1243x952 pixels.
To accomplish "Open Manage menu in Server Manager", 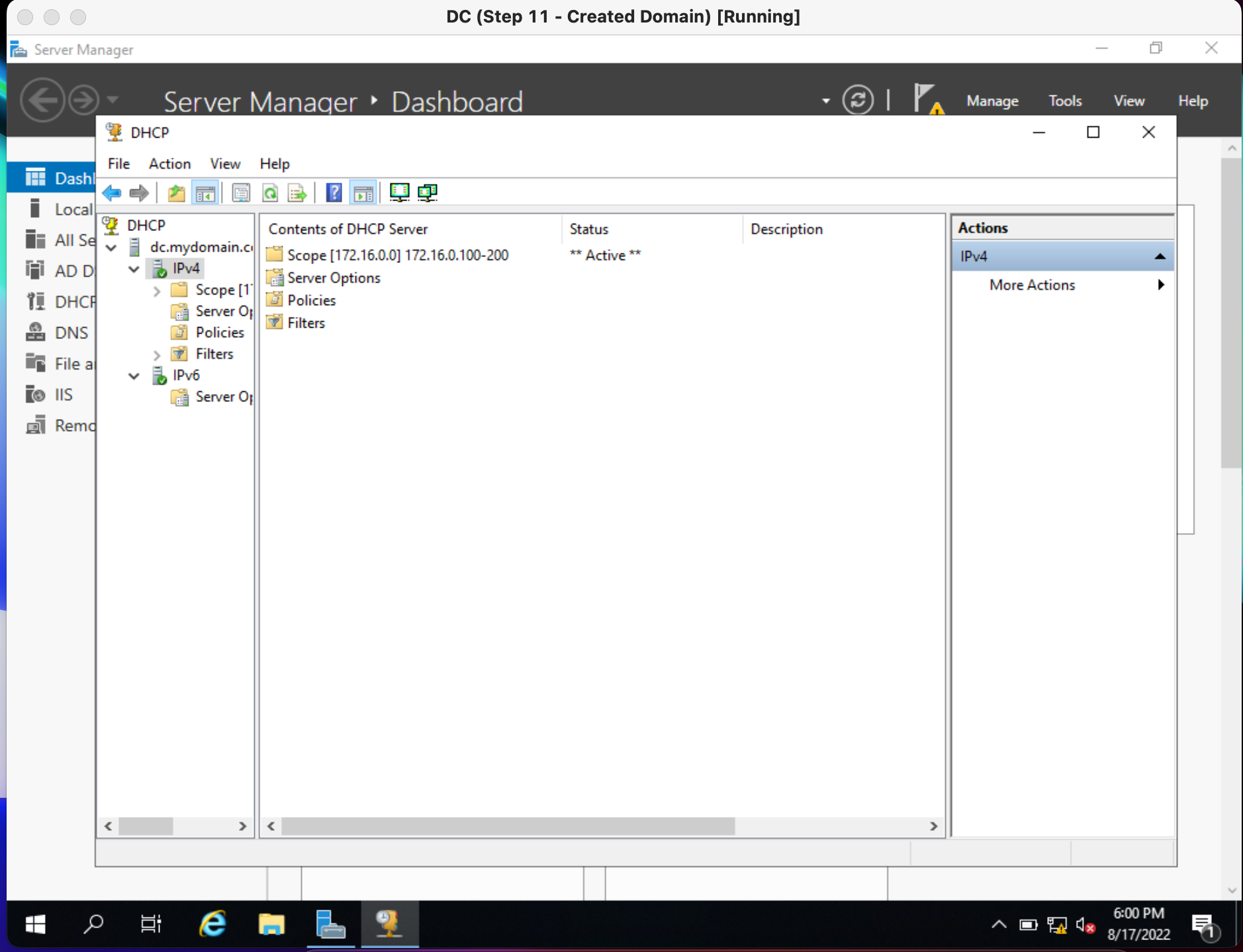I will pos(992,101).
